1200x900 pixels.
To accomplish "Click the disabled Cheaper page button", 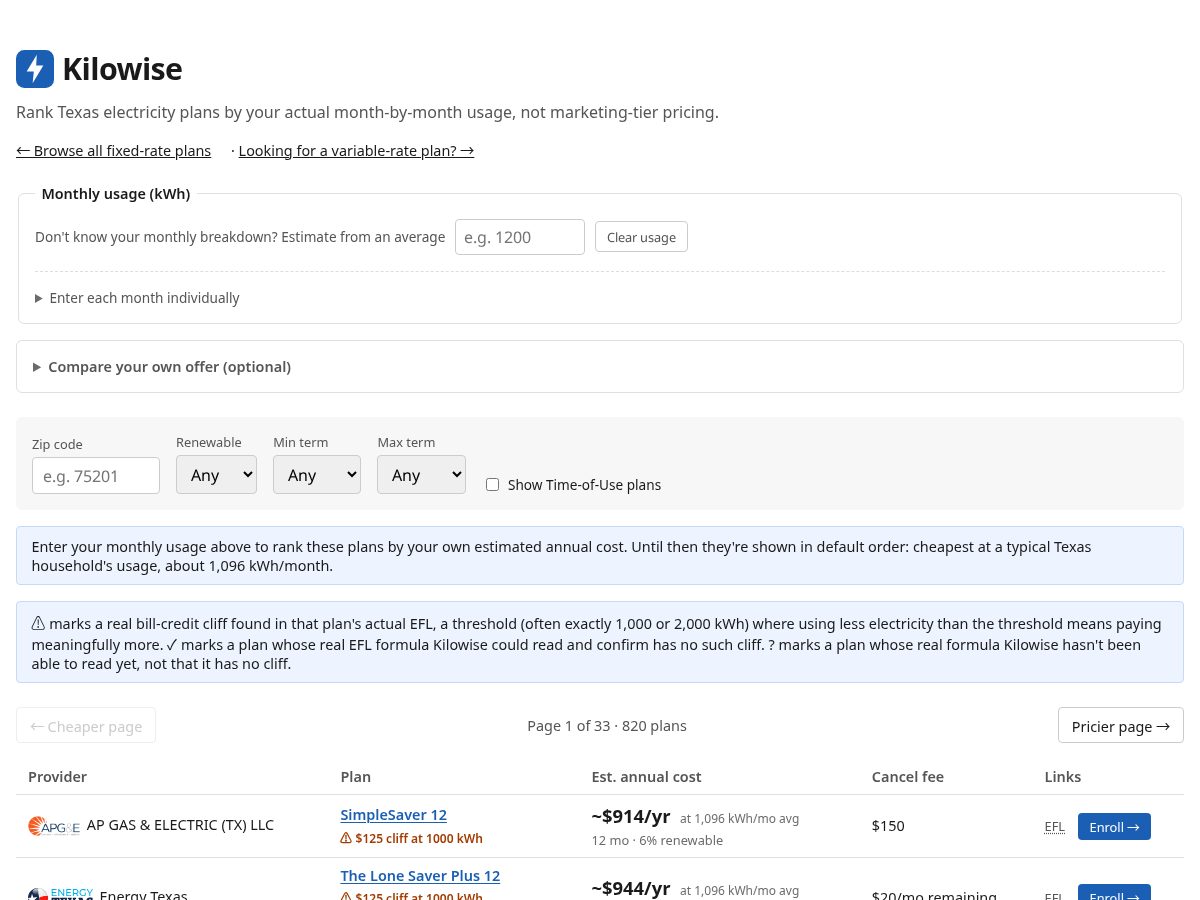I will [86, 726].
